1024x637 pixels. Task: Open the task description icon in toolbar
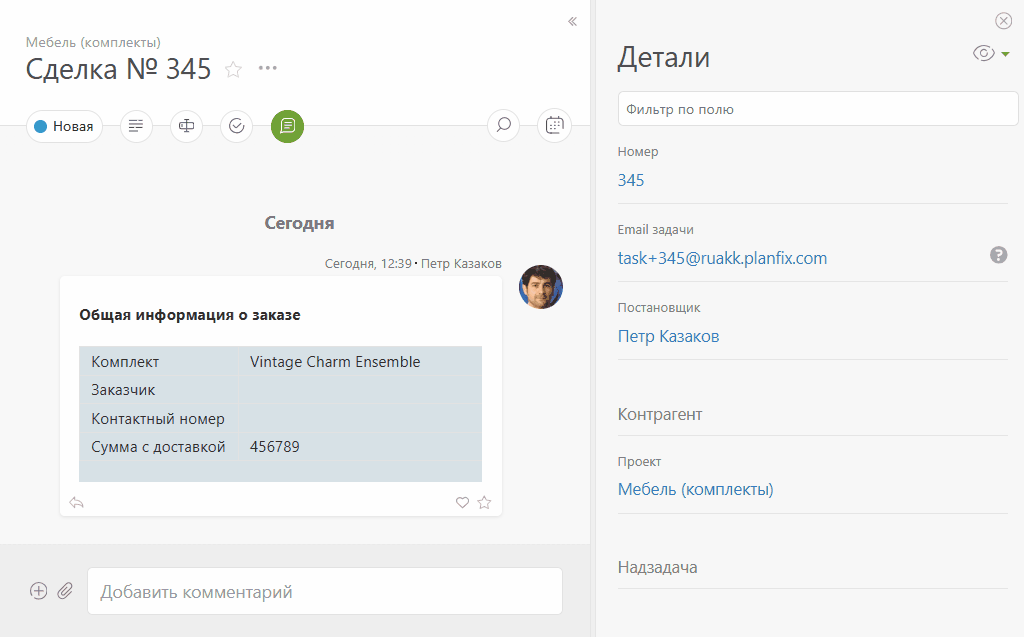[x=136, y=126]
